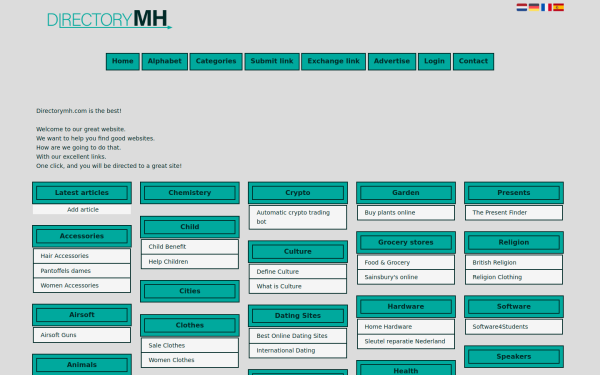Open the Home Hardware link
This screenshot has height=375, width=600.
[406, 327]
